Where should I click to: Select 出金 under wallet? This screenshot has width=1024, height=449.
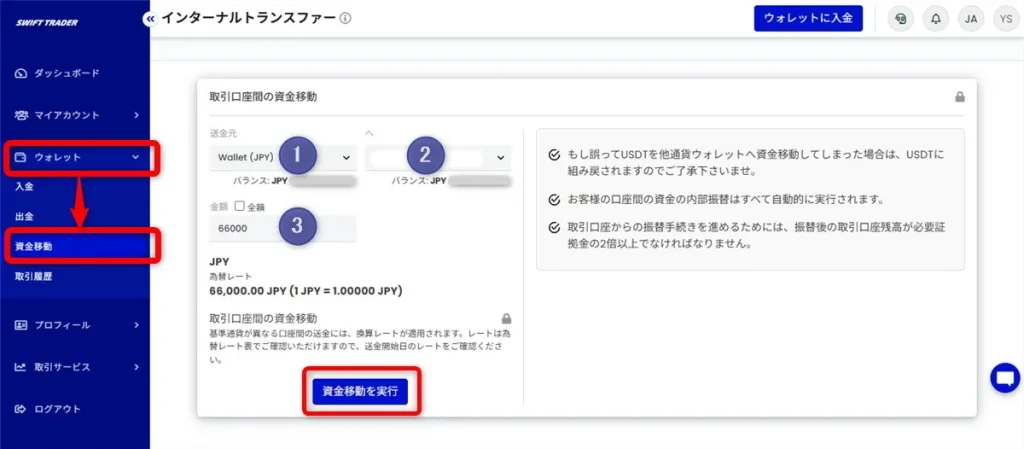pos(24,217)
